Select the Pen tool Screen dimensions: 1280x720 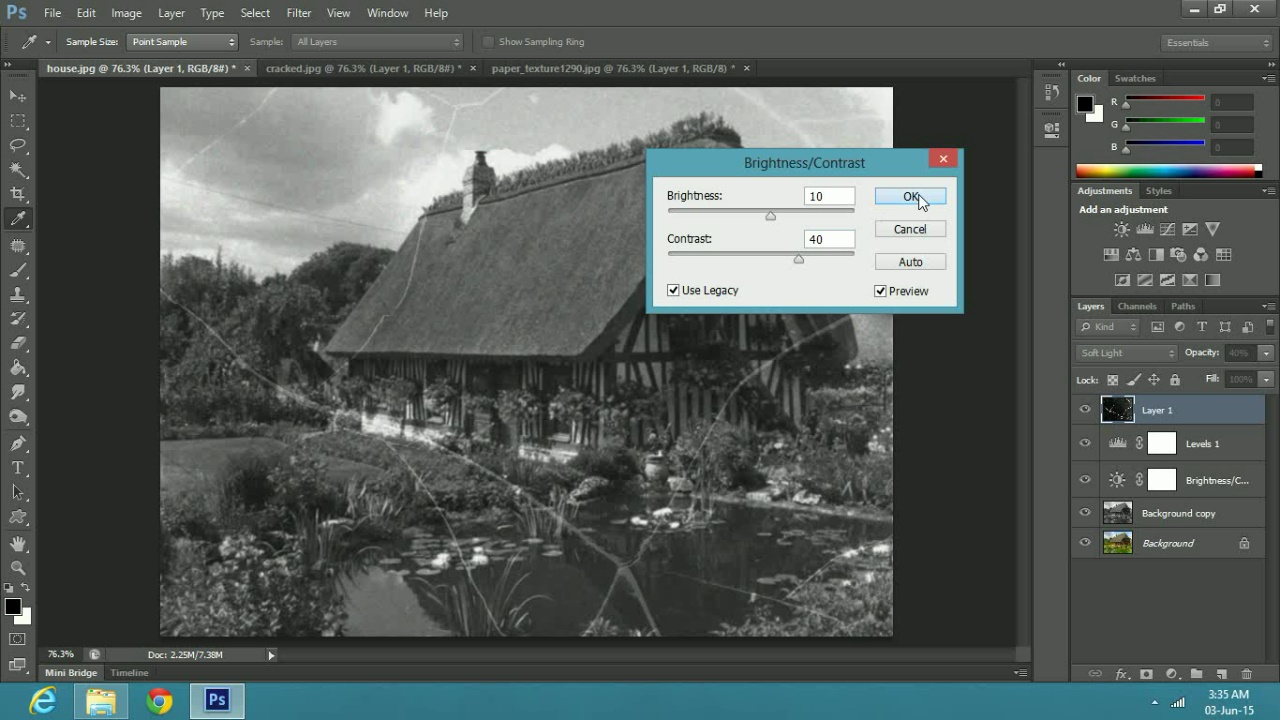pos(18,443)
